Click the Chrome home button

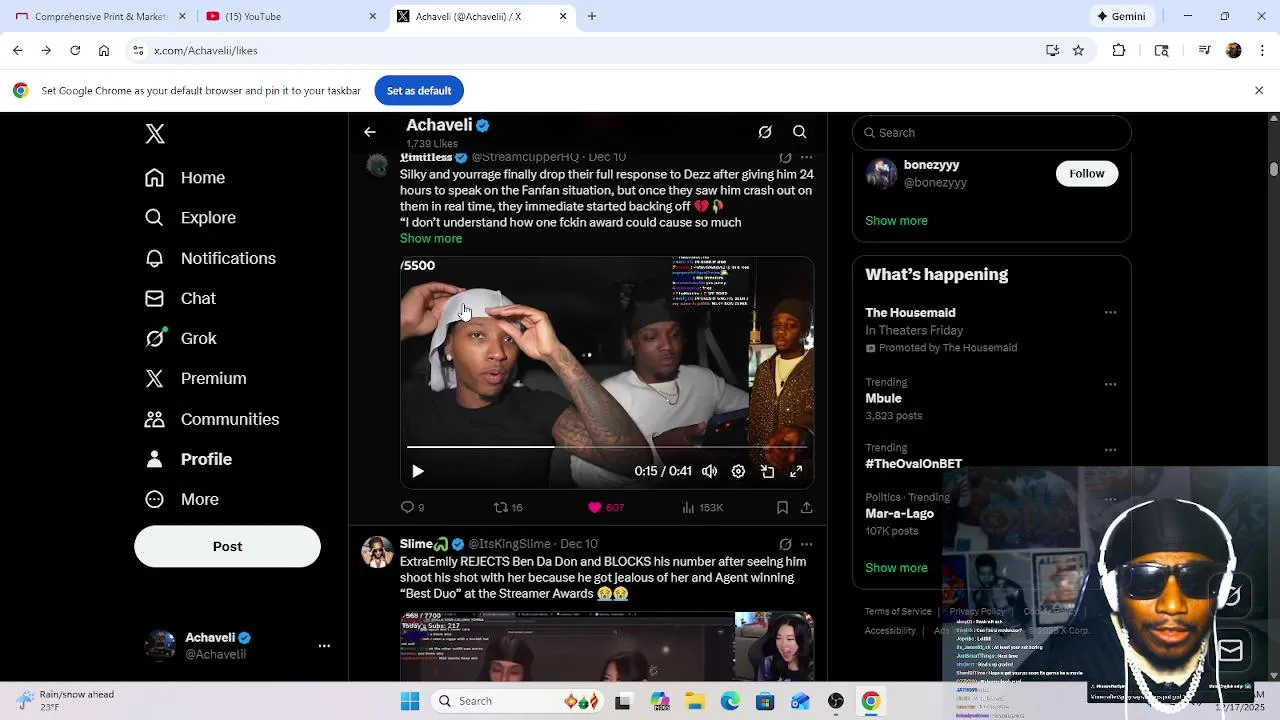click(x=103, y=50)
